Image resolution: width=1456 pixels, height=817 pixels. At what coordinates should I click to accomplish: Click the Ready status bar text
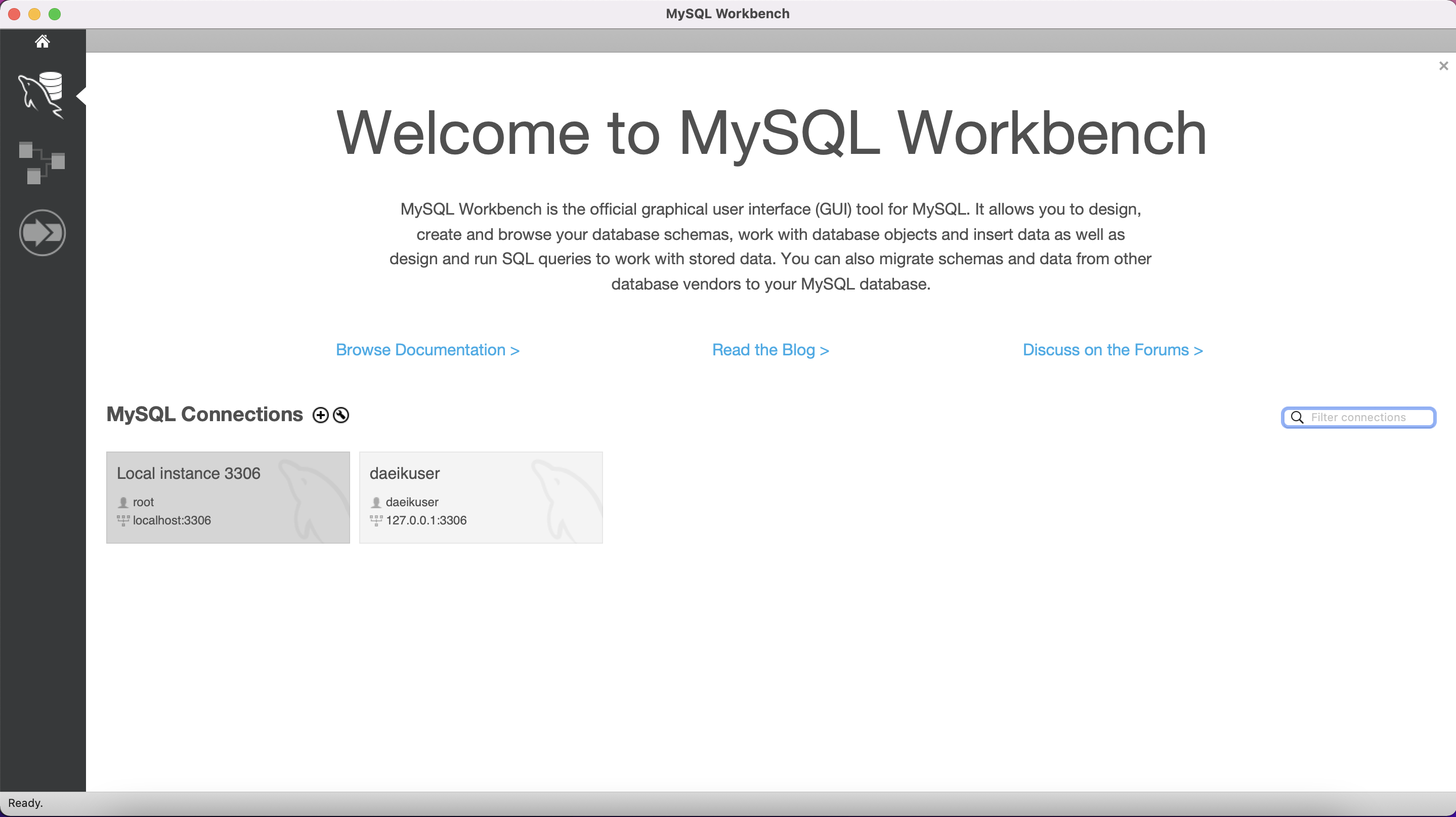pyautogui.click(x=25, y=803)
